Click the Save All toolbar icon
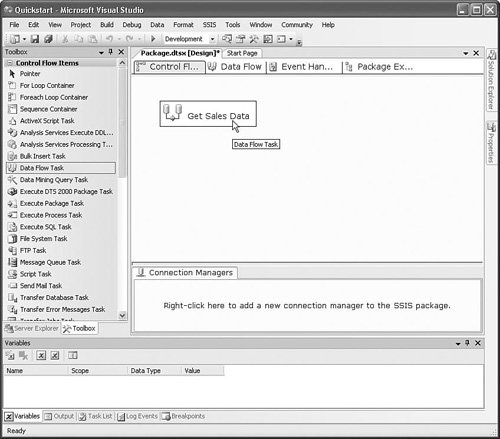Screen dimensions: 500x439 (x=49, y=39)
